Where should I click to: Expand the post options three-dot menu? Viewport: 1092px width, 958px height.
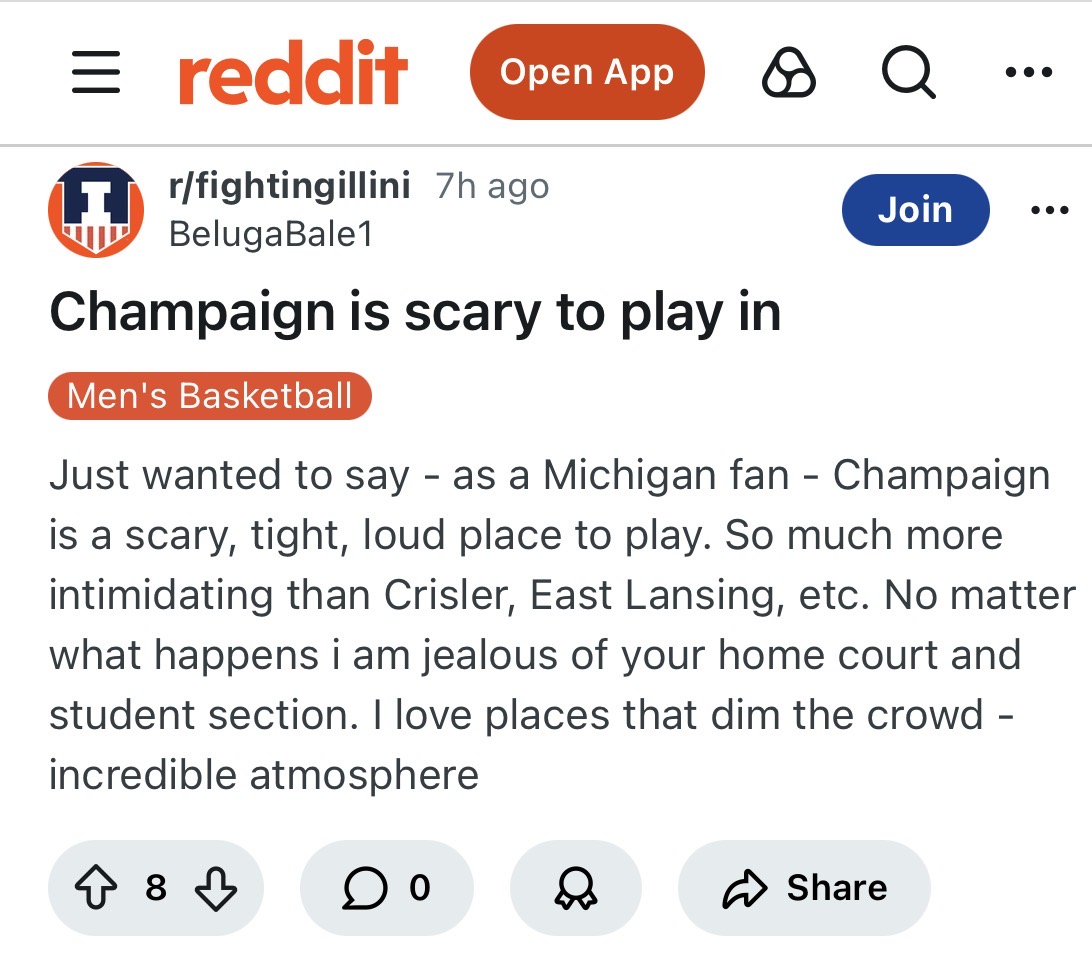[x=1049, y=210]
